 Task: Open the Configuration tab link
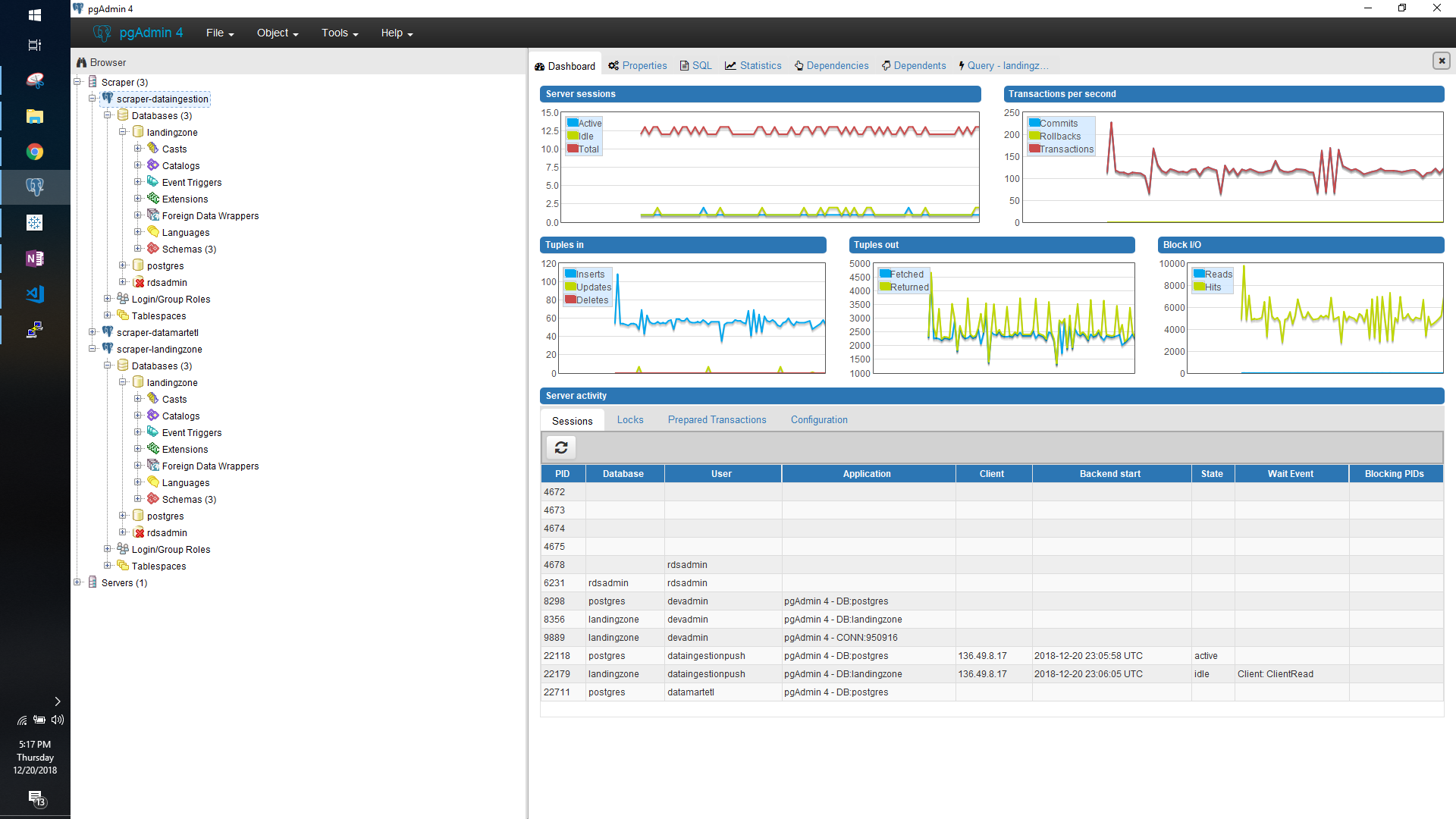click(x=819, y=420)
